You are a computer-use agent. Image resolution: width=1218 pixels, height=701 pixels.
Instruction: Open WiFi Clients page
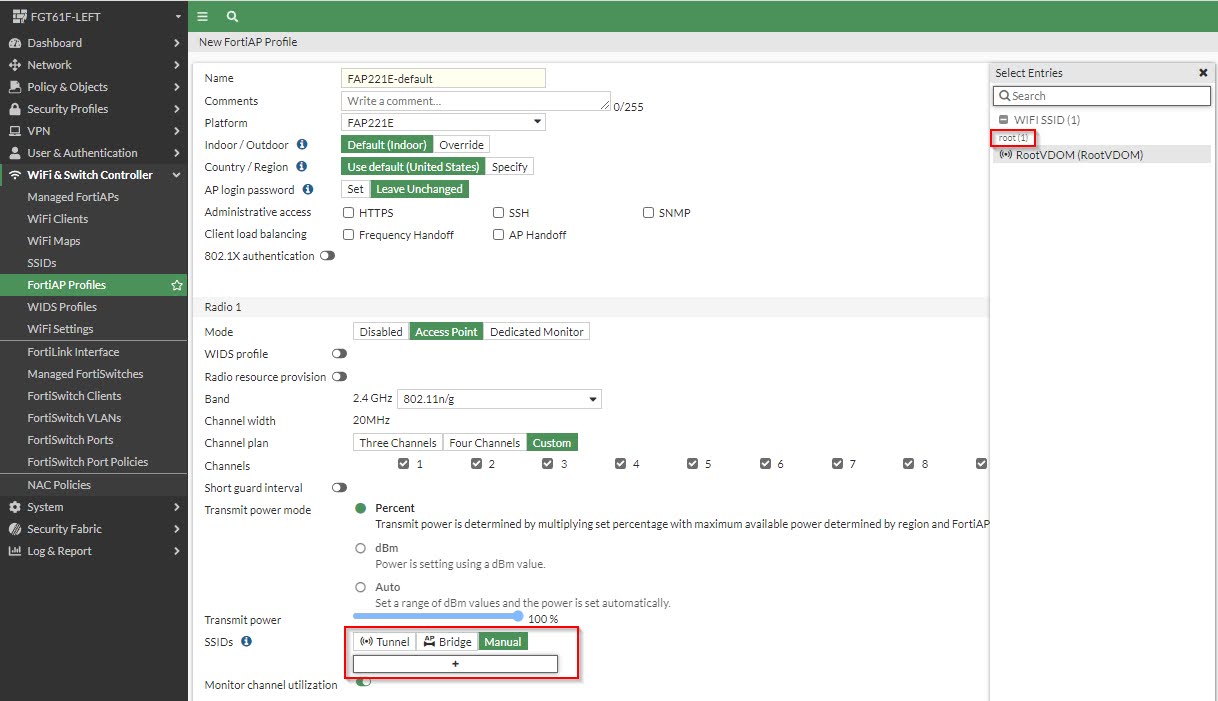tap(57, 219)
